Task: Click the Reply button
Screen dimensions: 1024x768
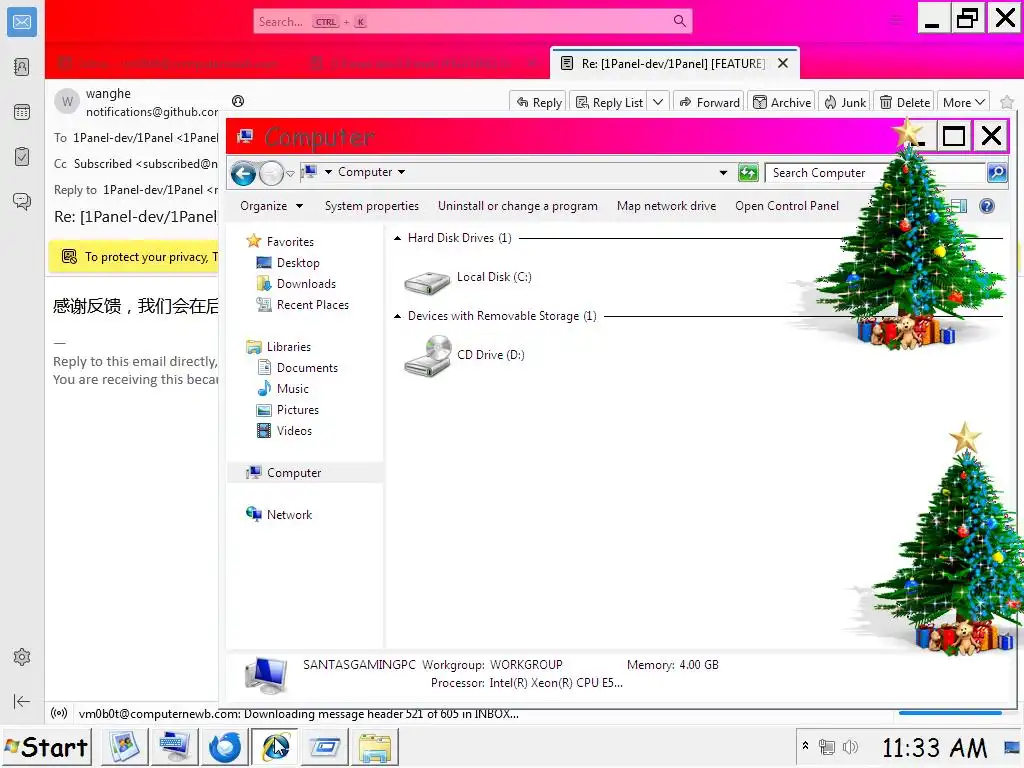Action: 538,102
